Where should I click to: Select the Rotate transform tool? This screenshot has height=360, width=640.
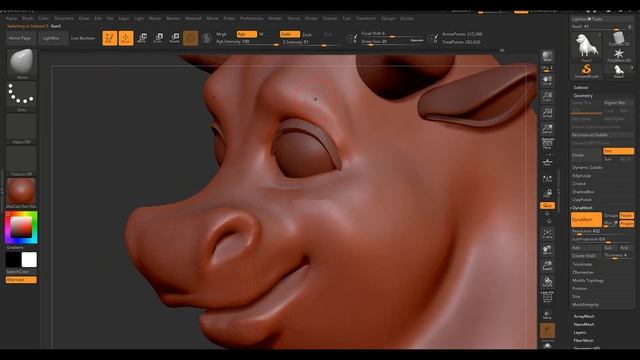coord(174,38)
